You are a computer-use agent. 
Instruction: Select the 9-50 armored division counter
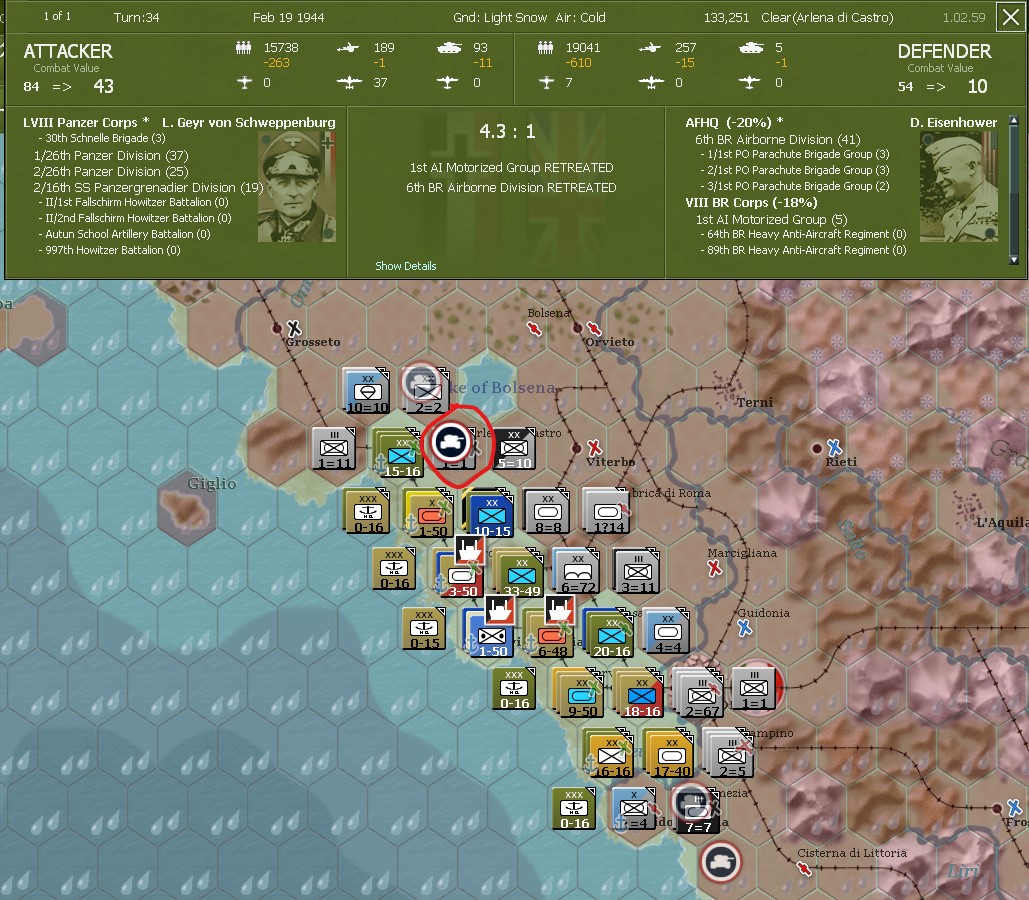point(579,693)
